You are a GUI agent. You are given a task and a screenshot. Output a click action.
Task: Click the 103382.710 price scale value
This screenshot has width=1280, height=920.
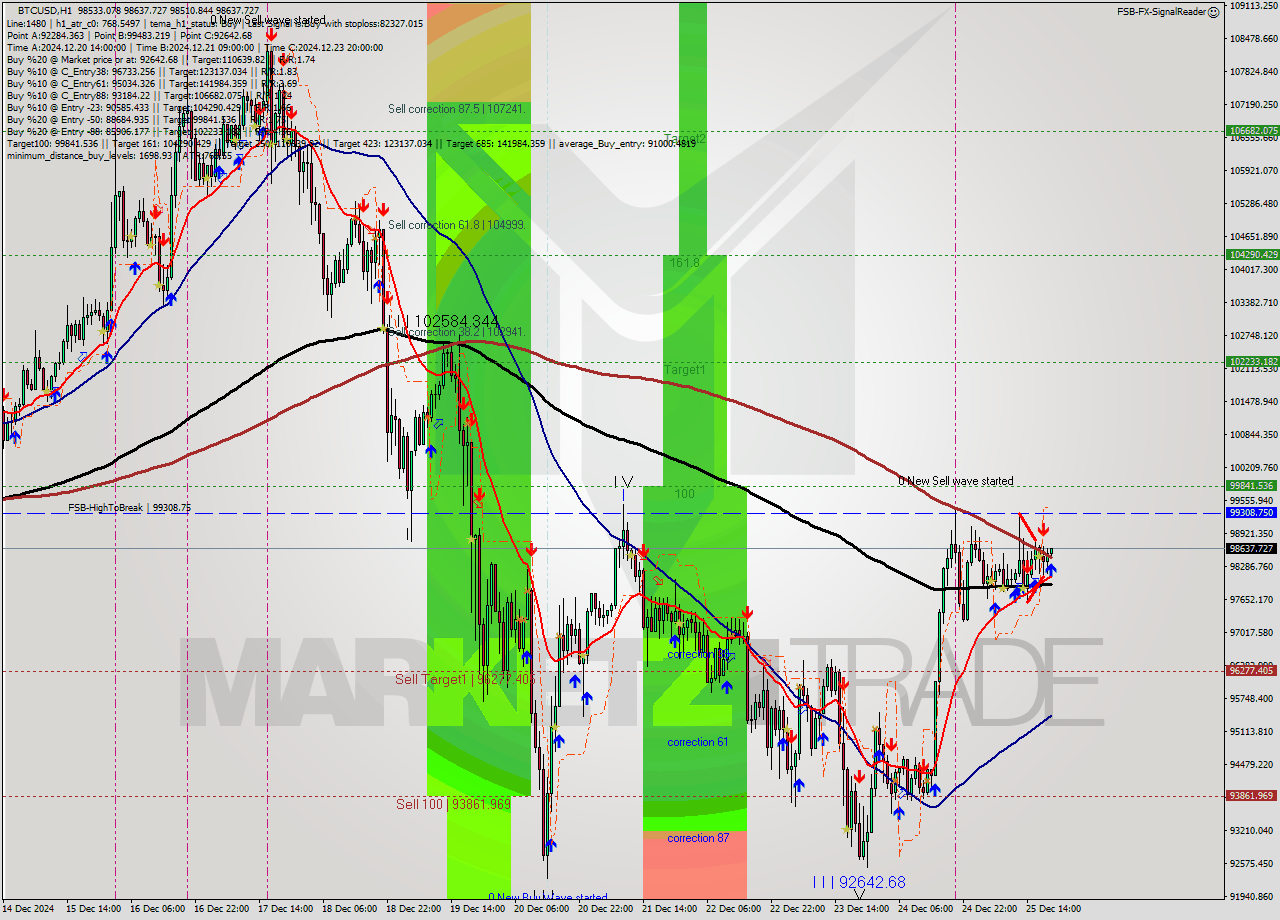[x=1253, y=302]
